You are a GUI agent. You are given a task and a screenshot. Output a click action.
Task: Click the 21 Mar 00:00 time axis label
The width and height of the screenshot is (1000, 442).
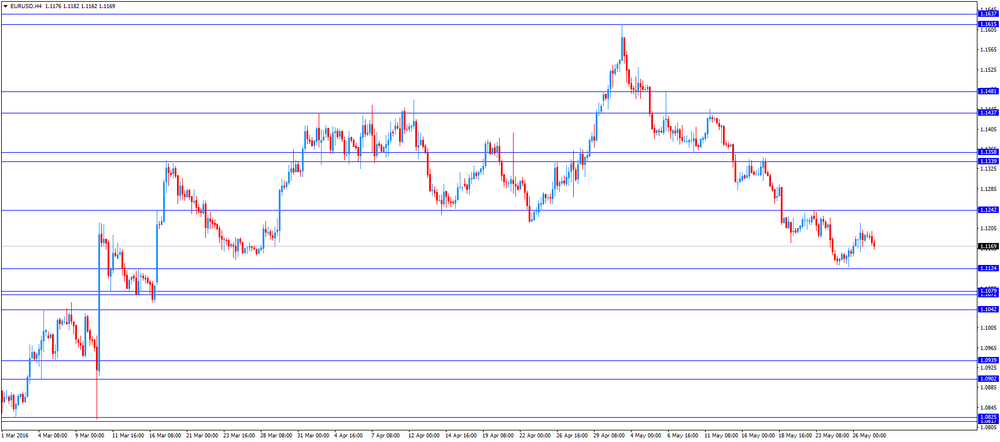pyautogui.click(x=202, y=436)
